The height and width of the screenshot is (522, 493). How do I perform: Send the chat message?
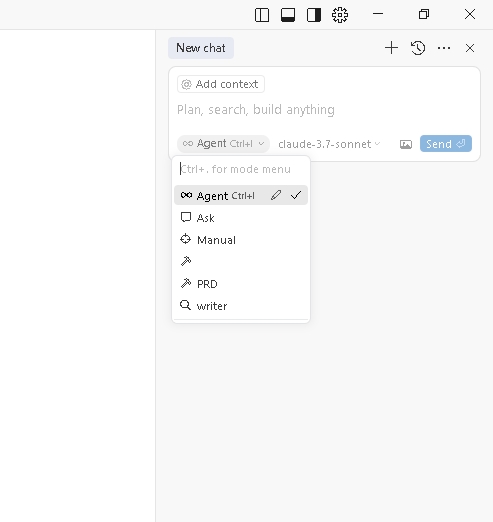coord(446,144)
